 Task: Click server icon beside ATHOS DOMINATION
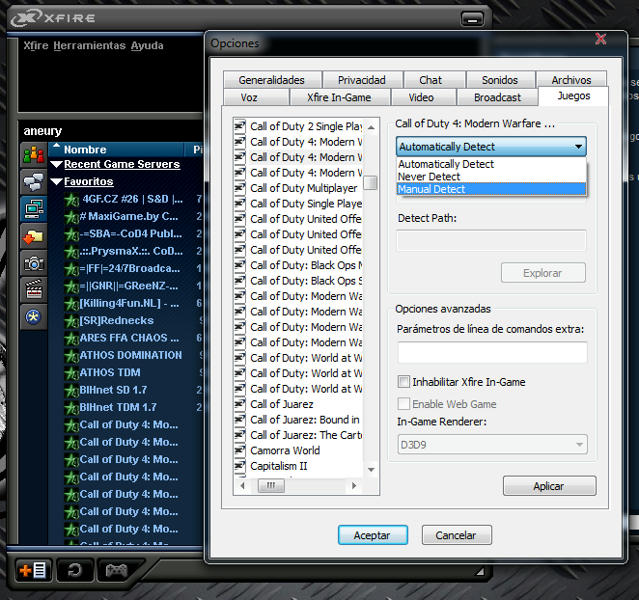(72, 356)
